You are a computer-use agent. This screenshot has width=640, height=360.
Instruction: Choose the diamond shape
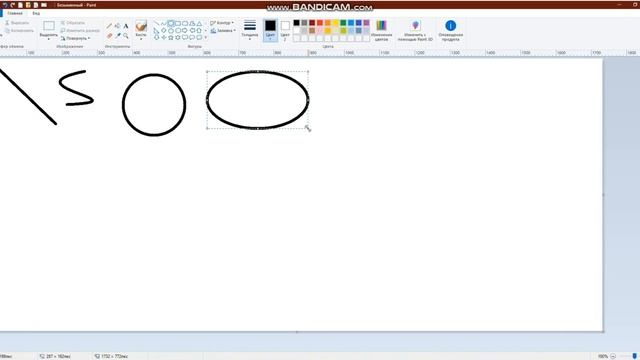tap(164, 31)
